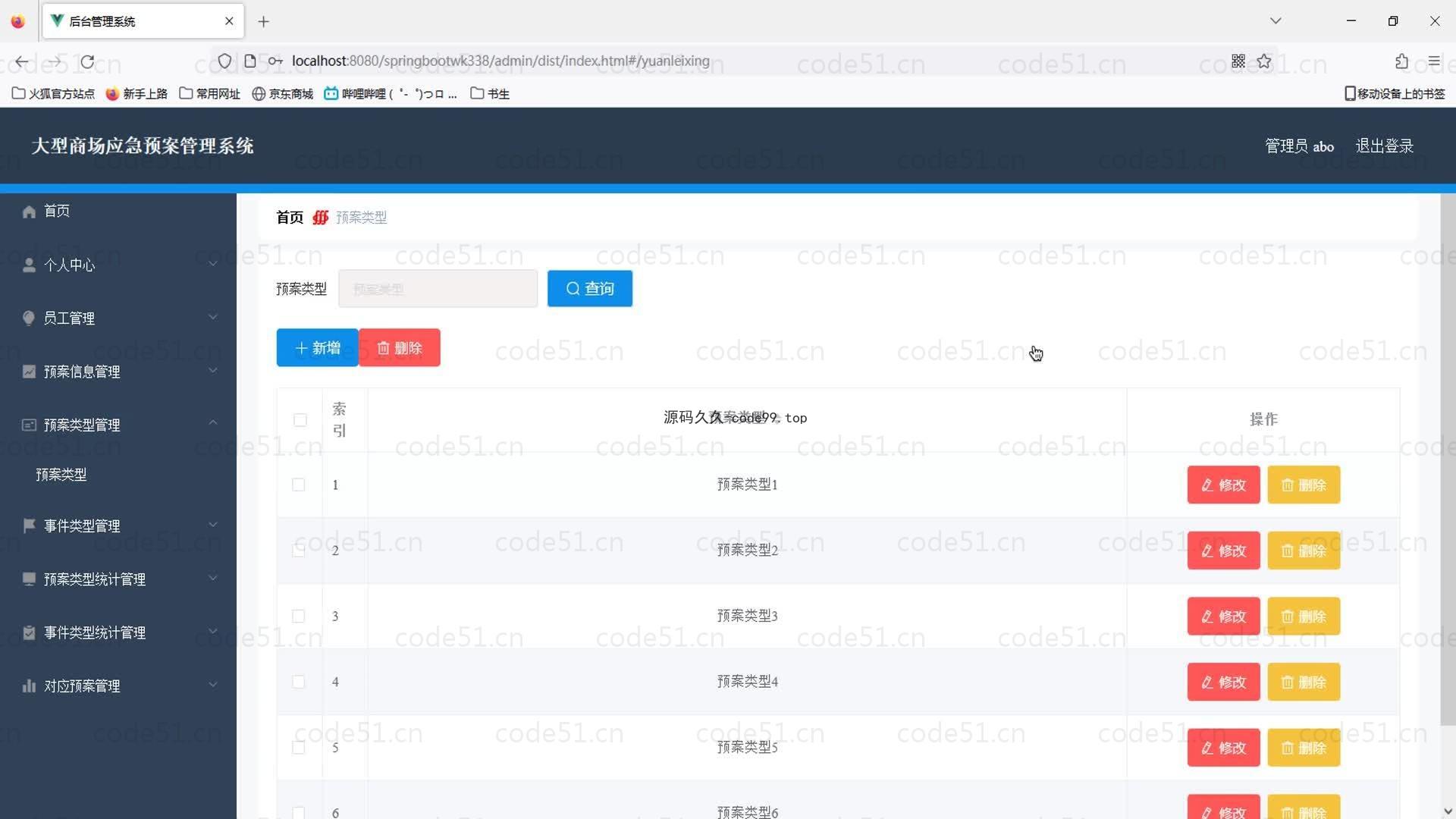The image size is (1456, 819).
Task: Click the 对应预案管理 bar chart icon
Action: point(29,686)
